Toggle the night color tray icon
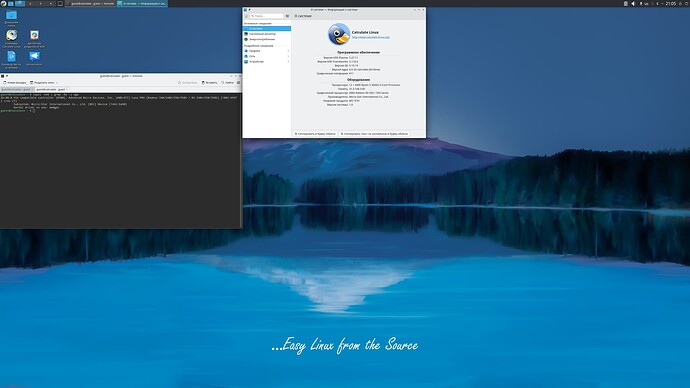Image resolution: width=690 pixels, height=388 pixels. point(657,4)
